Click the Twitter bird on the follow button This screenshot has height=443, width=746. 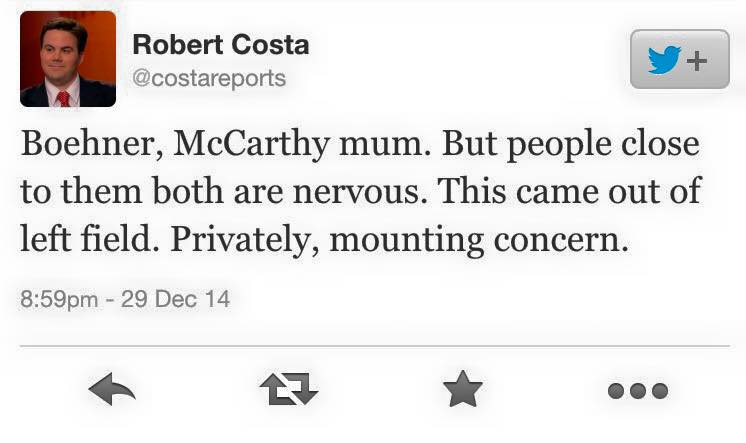coord(664,60)
